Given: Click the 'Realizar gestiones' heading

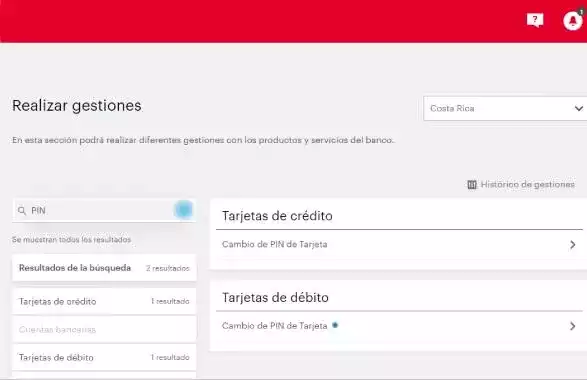Looking at the screenshot, I should tap(77, 106).
